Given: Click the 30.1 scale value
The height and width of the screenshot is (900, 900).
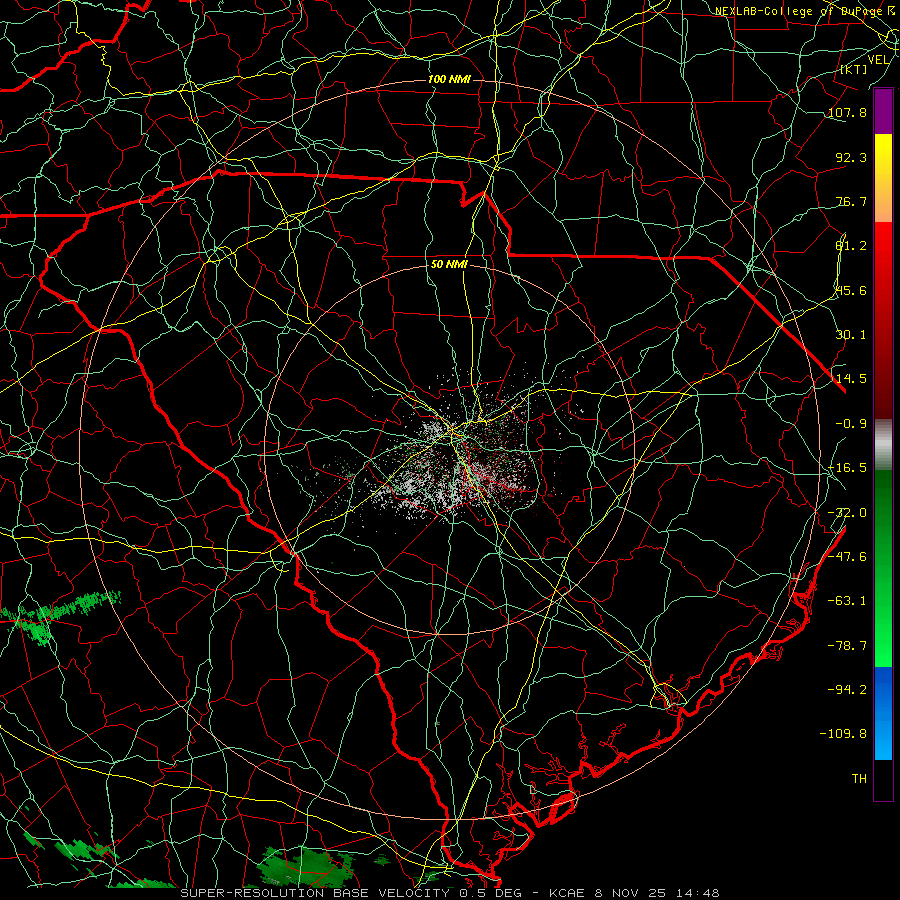Looking at the screenshot, I should coord(851,335).
